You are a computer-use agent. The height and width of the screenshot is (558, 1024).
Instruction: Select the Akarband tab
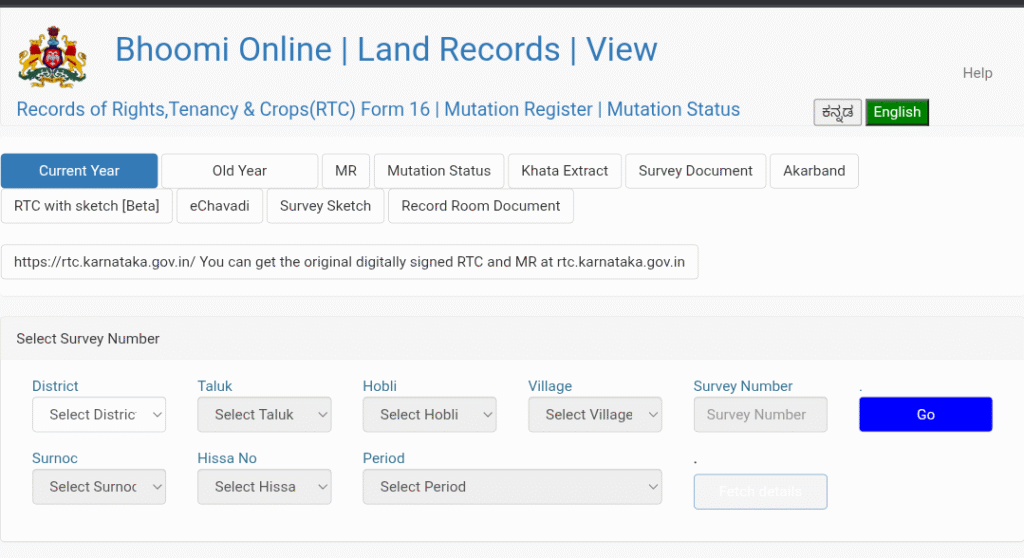tap(813, 171)
